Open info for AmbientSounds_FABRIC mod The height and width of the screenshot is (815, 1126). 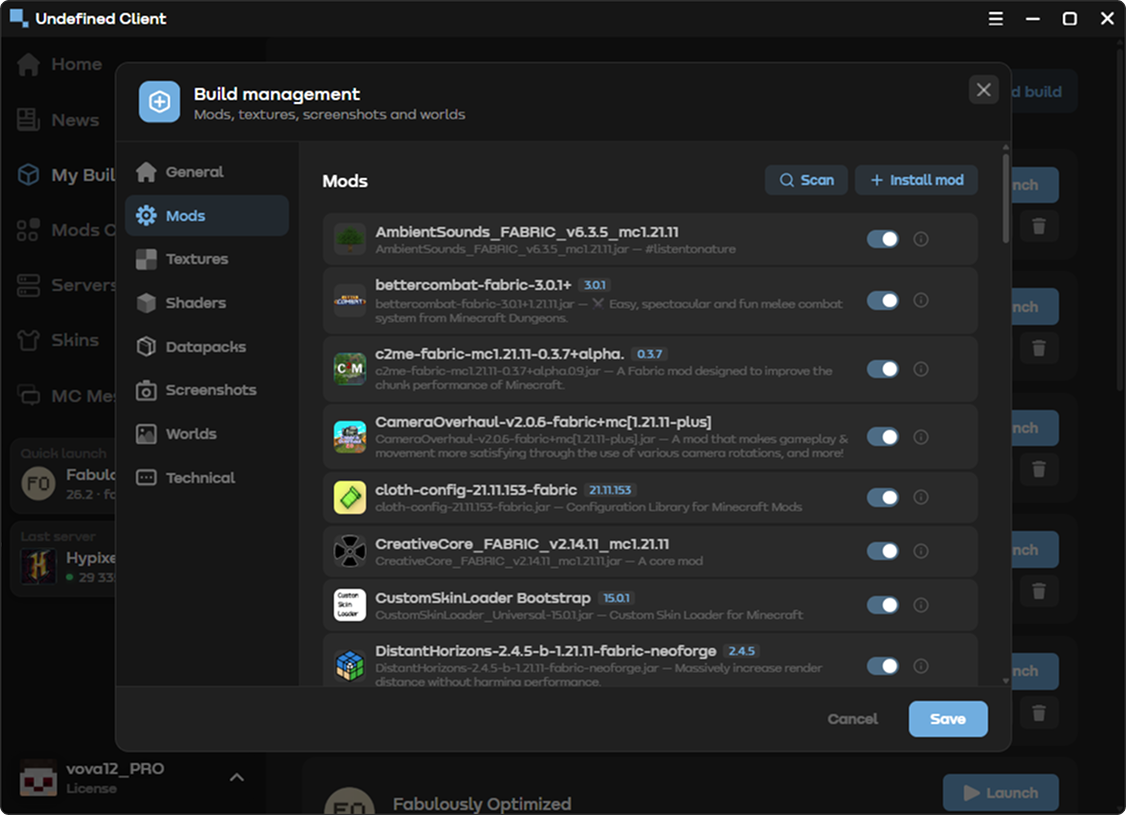pos(921,239)
